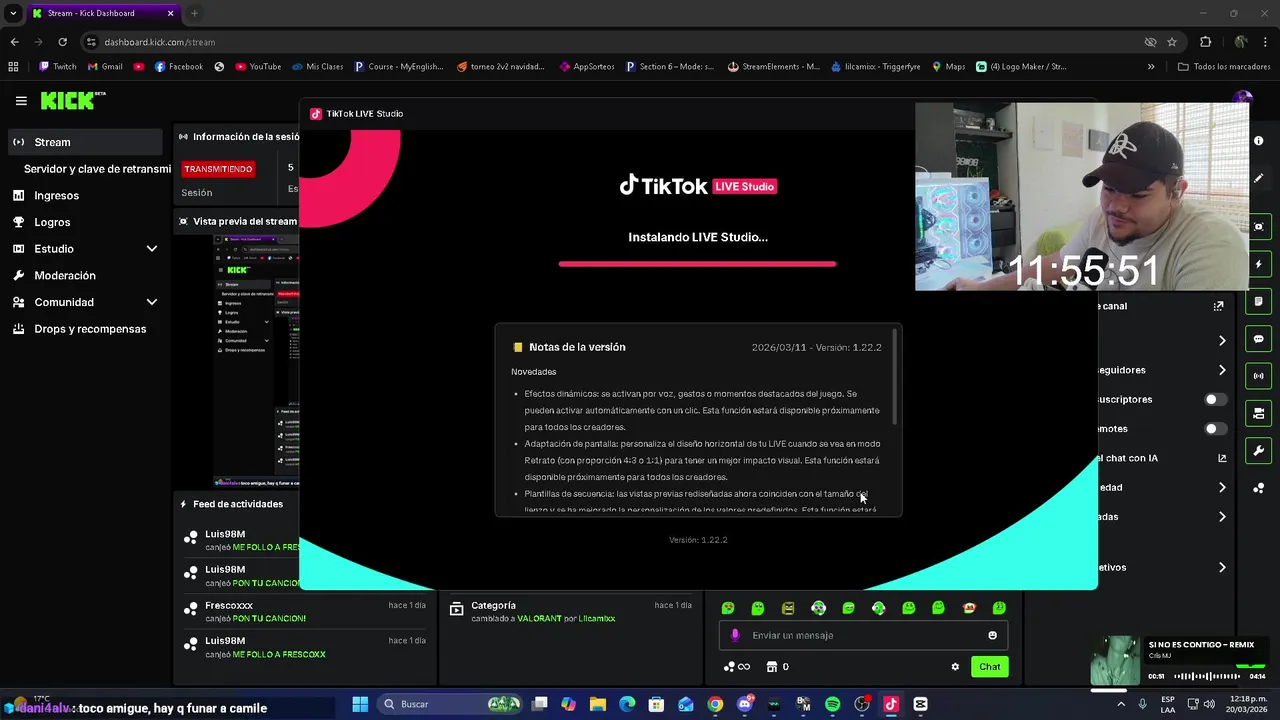The height and width of the screenshot is (720, 1280).
Task: Click the browser back arrow
Action: tap(14, 42)
